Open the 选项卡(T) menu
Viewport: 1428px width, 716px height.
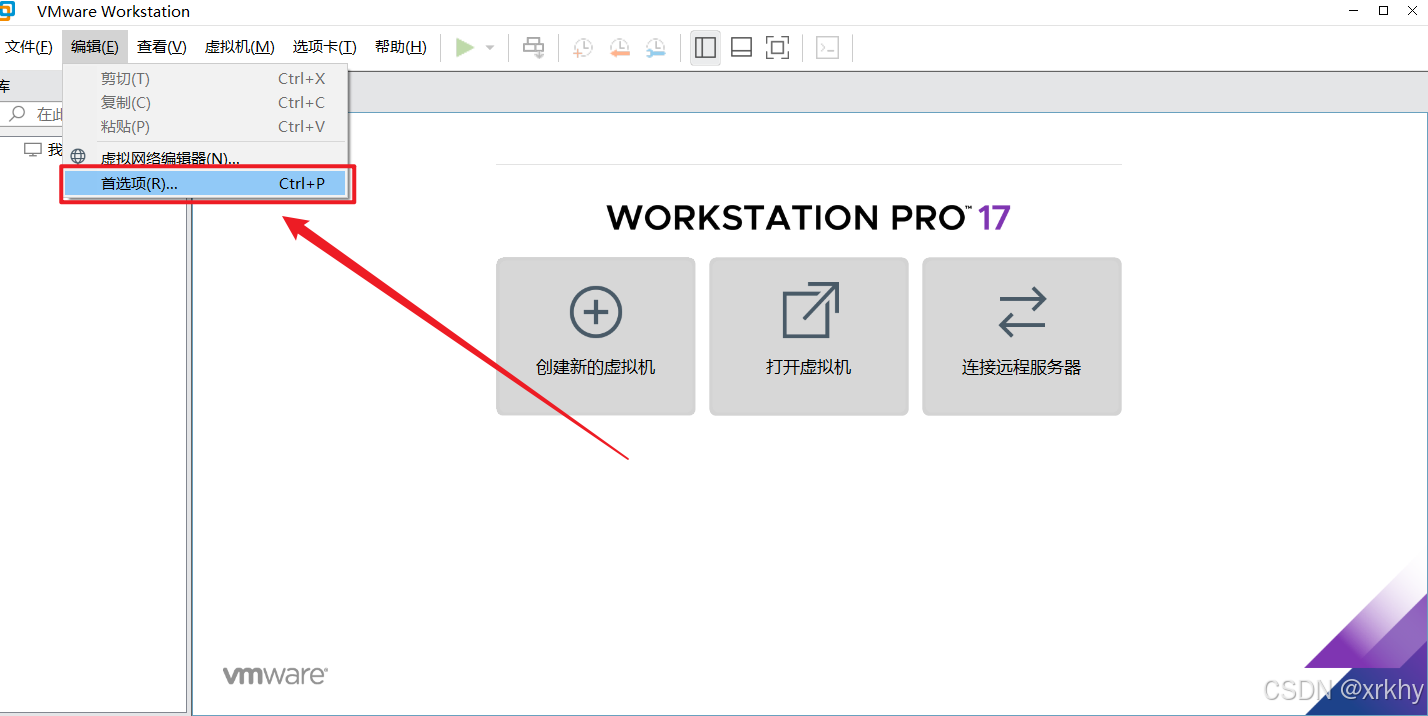coord(325,47)
